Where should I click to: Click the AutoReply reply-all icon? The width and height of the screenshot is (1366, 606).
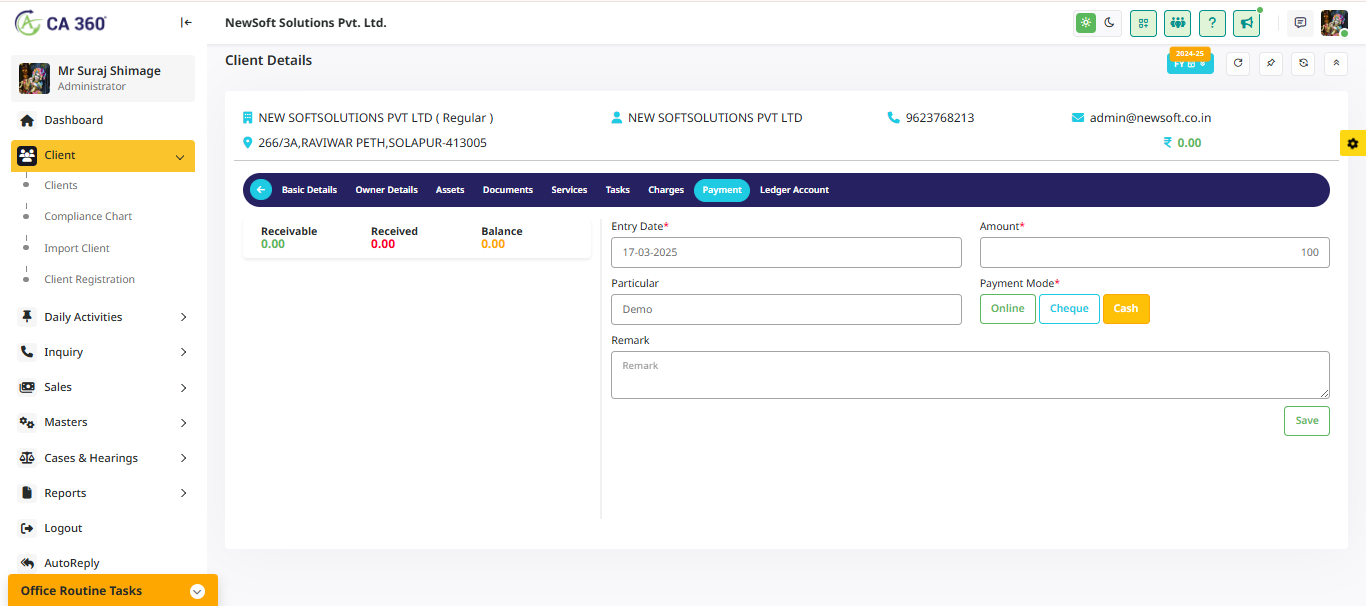27,563
